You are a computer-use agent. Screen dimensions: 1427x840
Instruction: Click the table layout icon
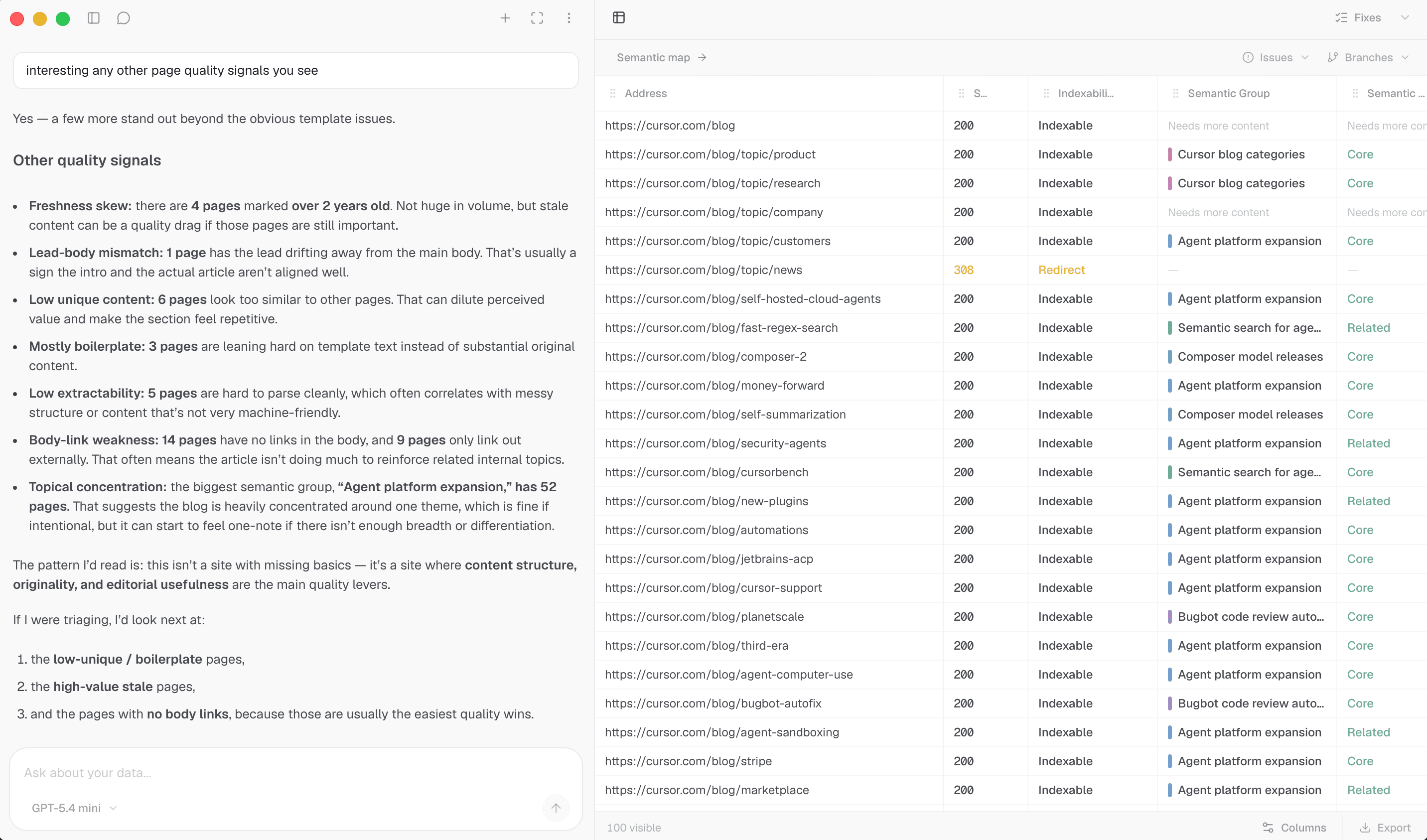pos(618,17)
